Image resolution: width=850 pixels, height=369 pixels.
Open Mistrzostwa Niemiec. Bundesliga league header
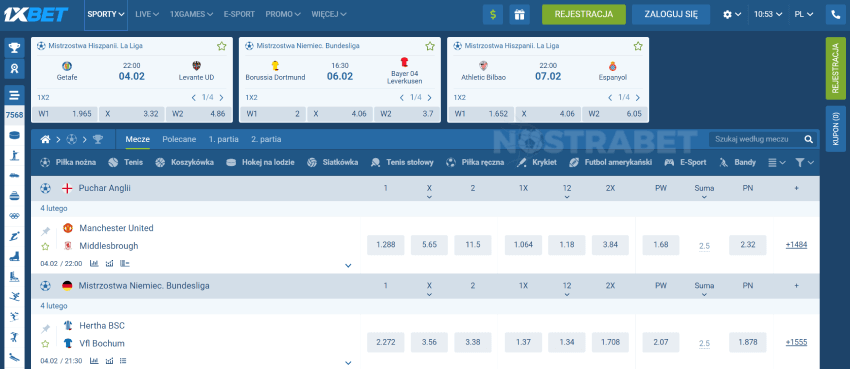144,286
